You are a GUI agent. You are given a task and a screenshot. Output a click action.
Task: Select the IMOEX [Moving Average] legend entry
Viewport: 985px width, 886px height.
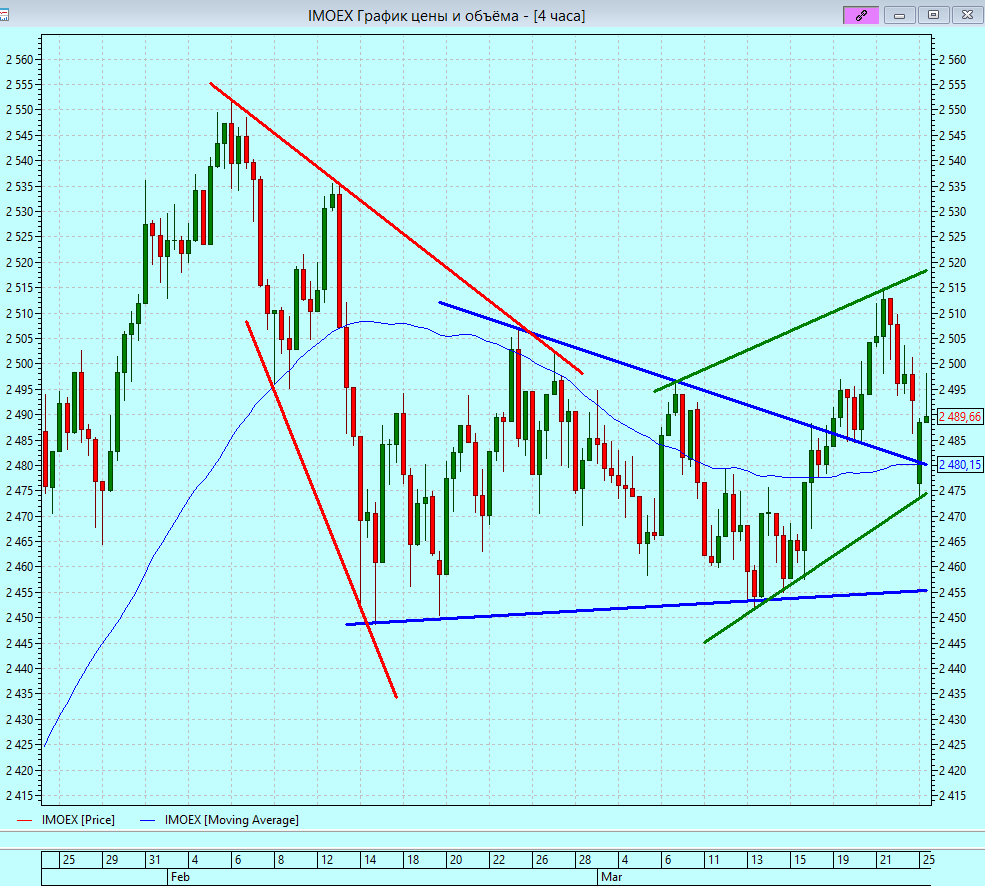click(x=231, y=820)
